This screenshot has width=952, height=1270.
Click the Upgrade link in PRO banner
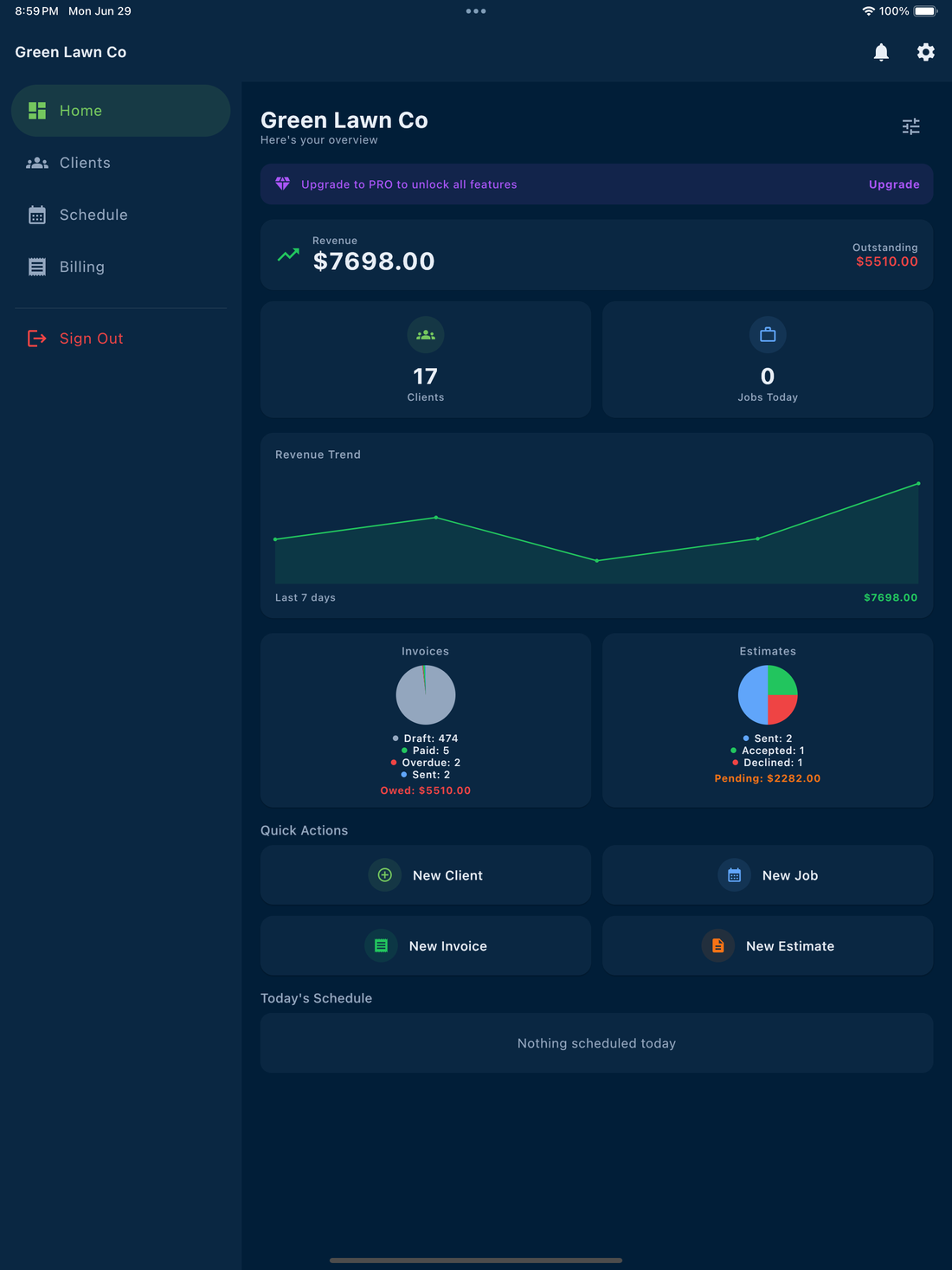[894, 184]
